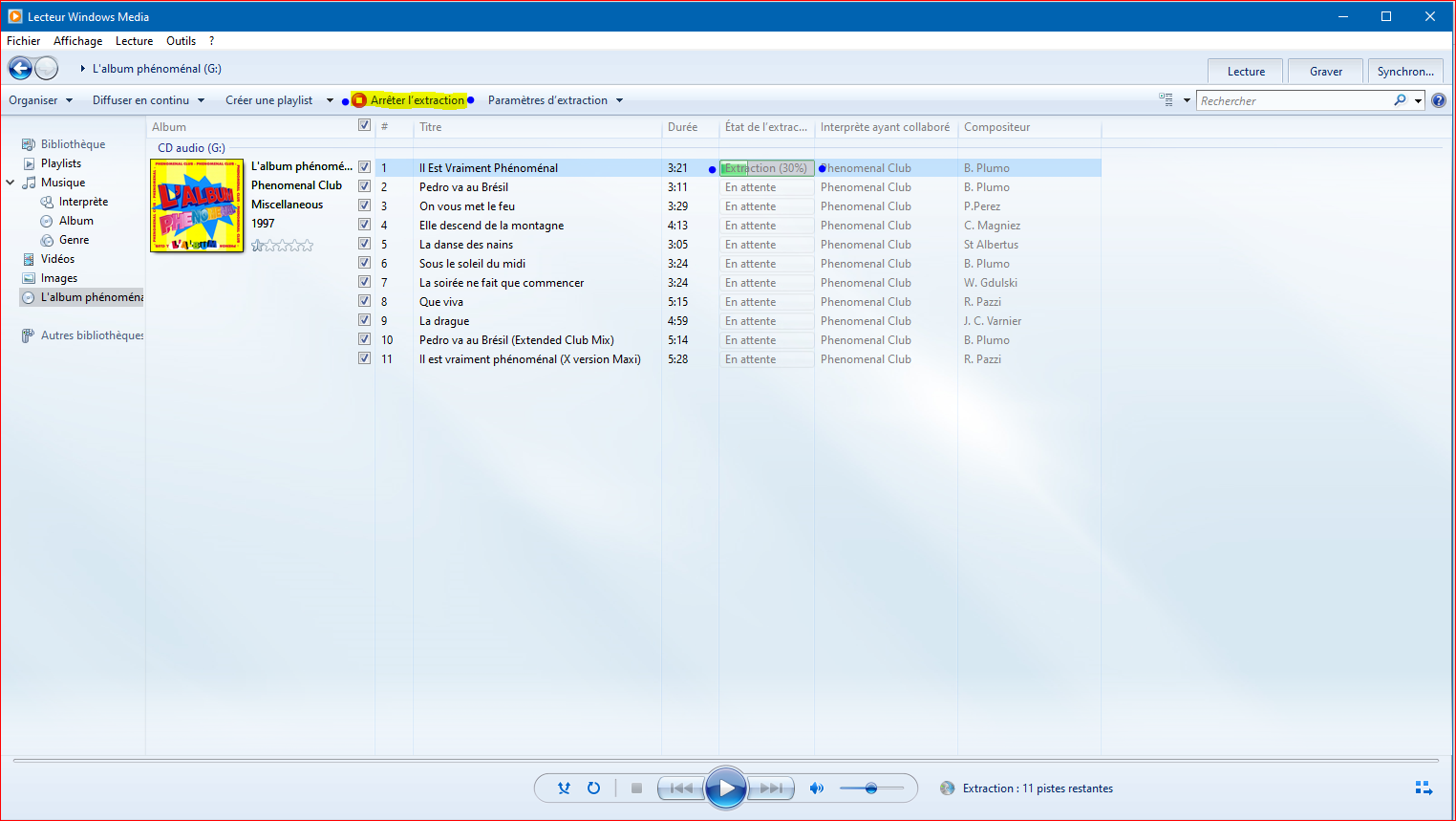Screen dimensions: 1456x821
Task: Skip to next track
Action: [771, 789]
